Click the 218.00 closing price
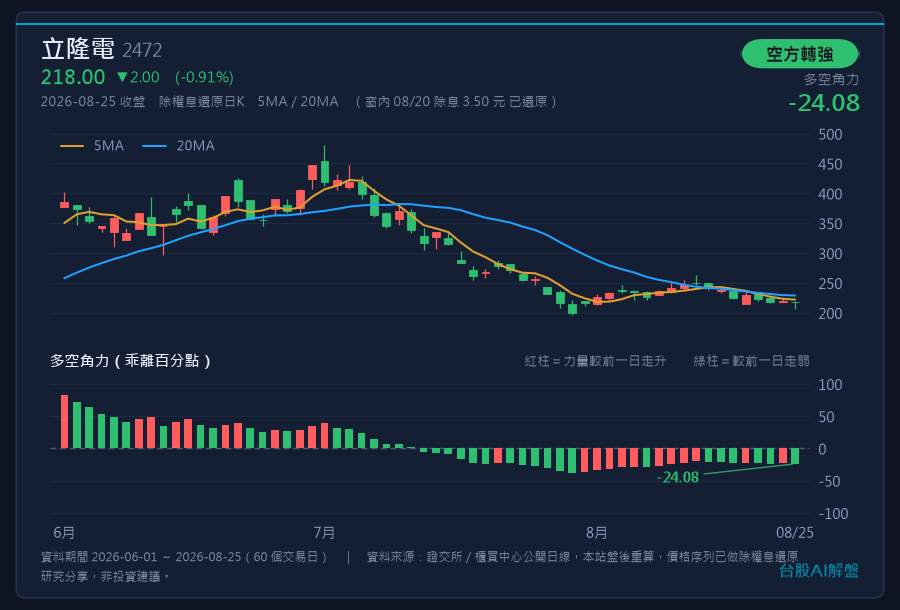The height and width of the screenshot is (610, 900). click(x=73, y=77)
